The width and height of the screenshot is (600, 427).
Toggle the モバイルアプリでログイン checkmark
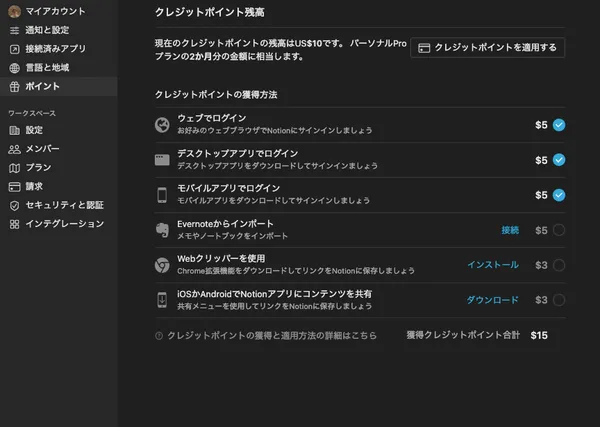pos(559,195)
